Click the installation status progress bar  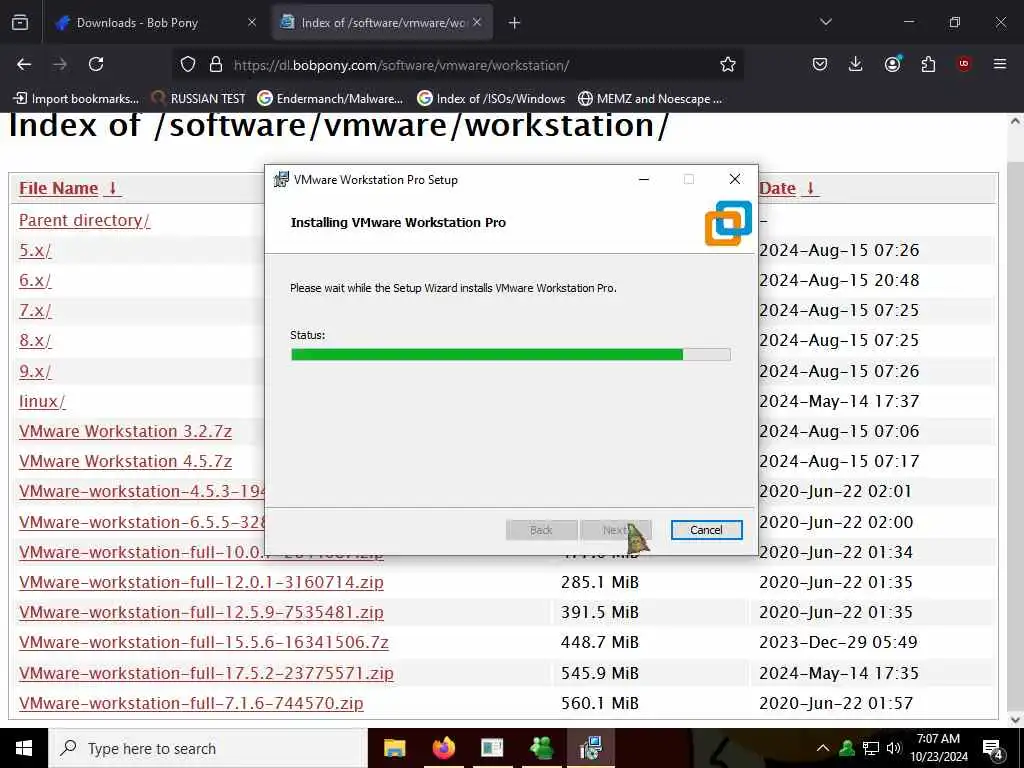click(511, 355)
